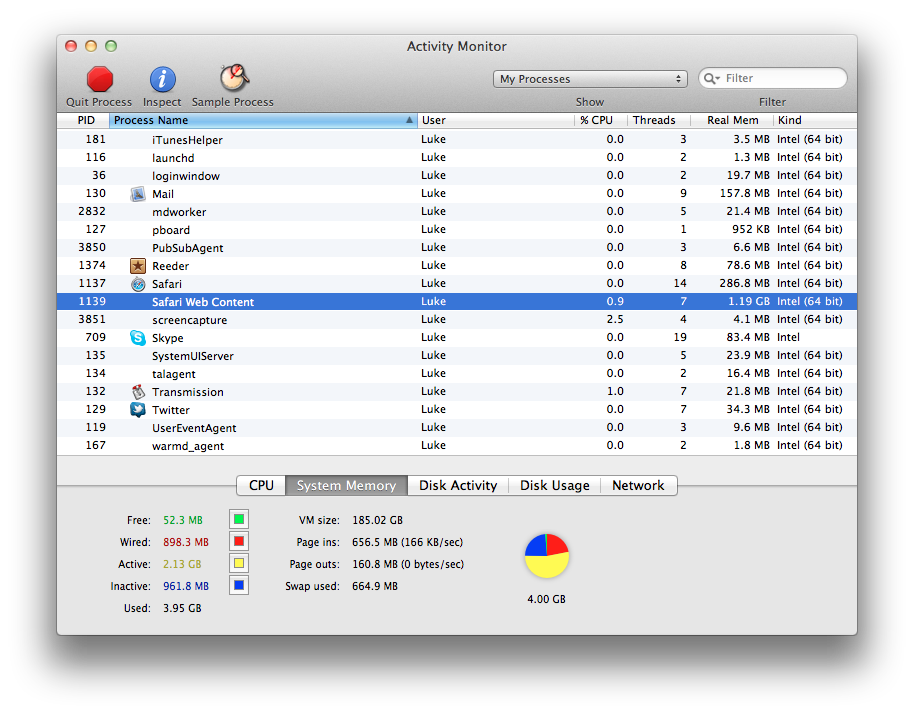The image size is (914, 714).
Task: Click the 4.00 GB total memory label
Action: (546, 599)
